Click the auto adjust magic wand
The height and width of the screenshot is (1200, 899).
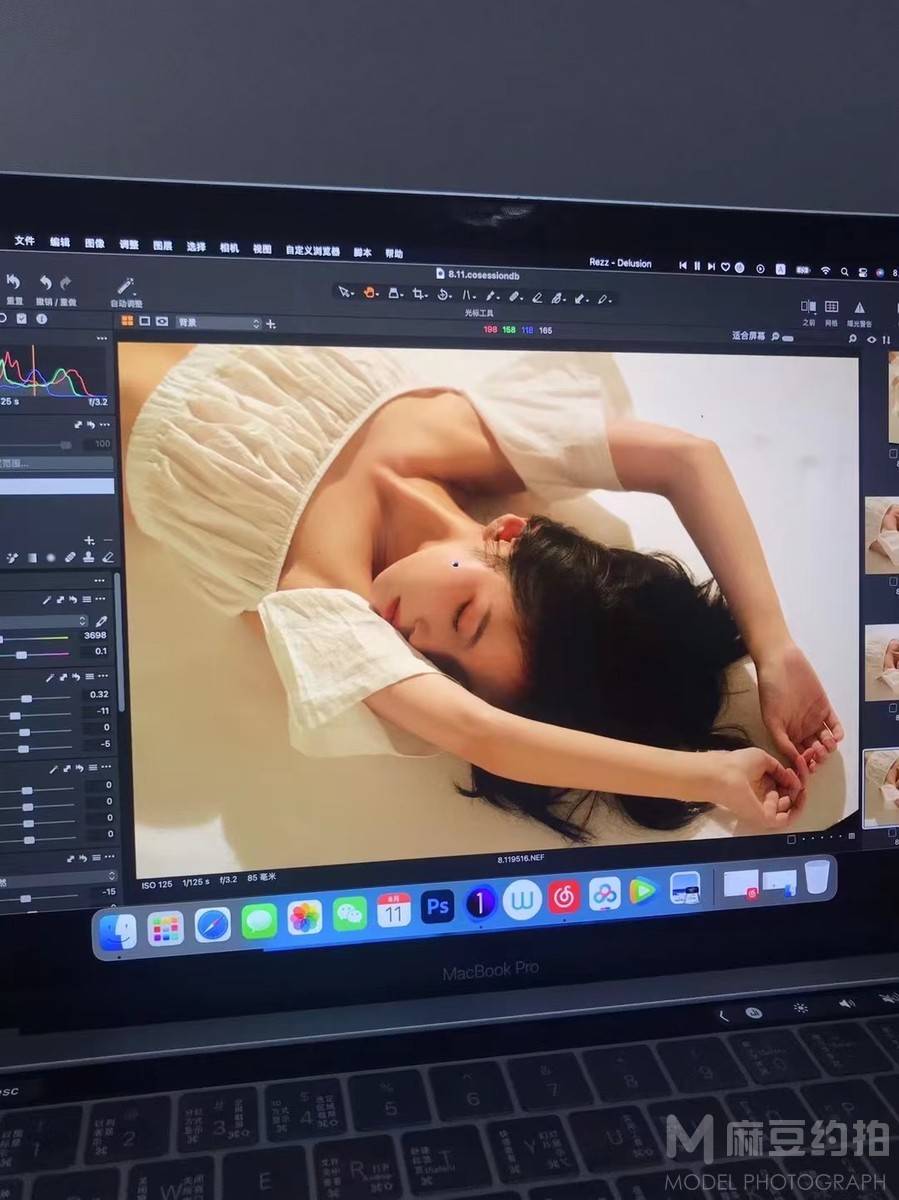tap(126, 286)
